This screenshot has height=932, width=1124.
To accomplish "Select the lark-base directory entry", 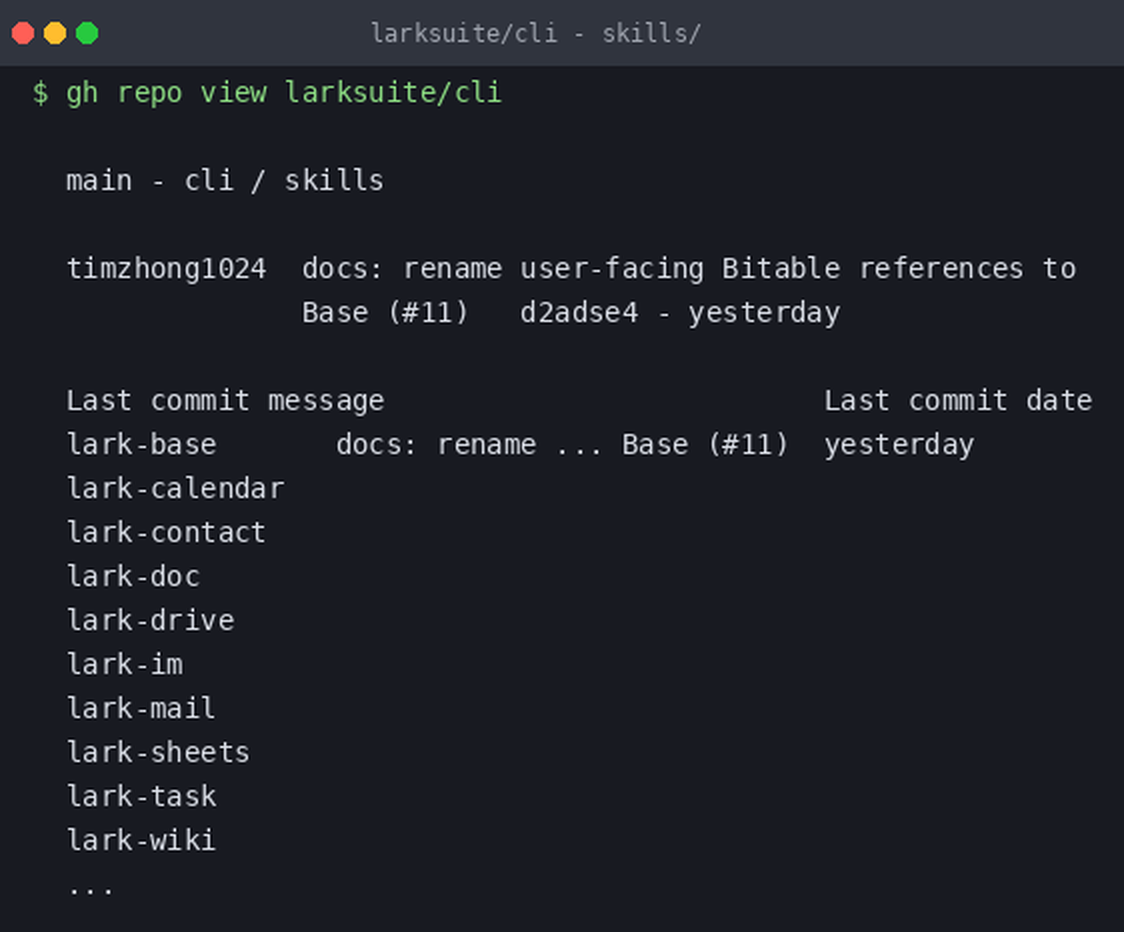I will point(141,444).
